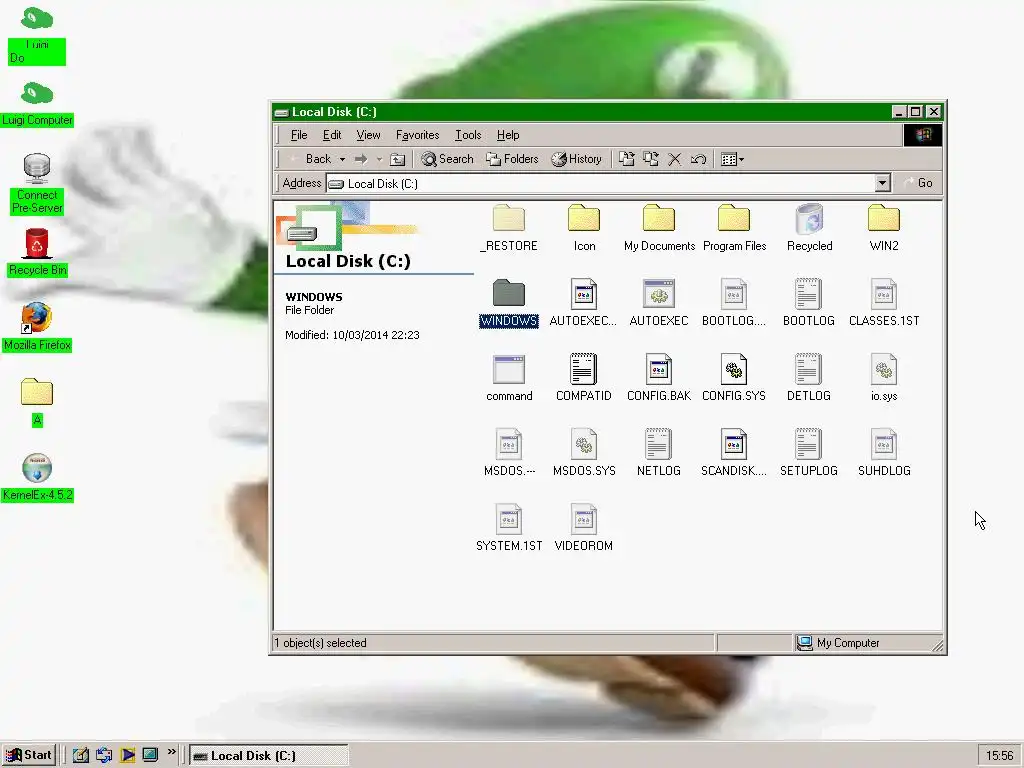The image size is (1024, 768).
Task: Click the Undo toolbar icon
Action: [698, 159]
